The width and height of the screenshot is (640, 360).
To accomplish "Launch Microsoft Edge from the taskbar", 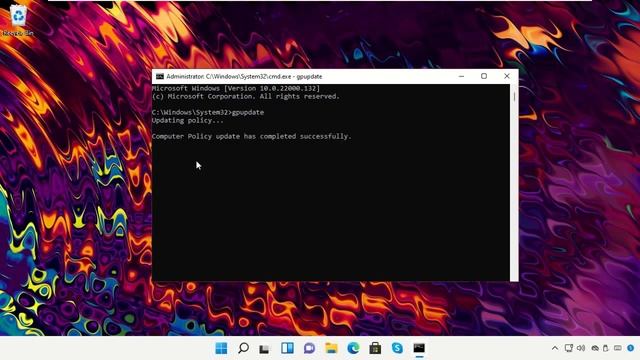I will [353, 348].
